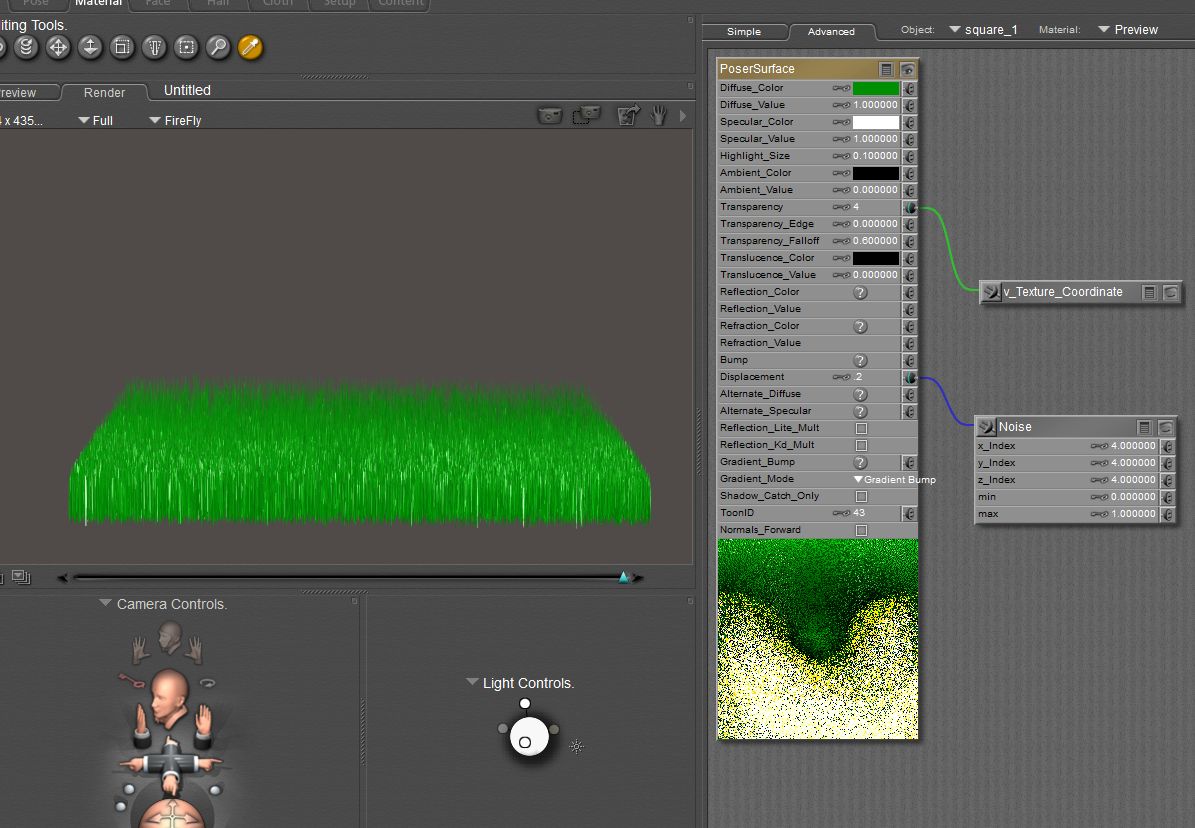Click the green Diffuse_Color swatch
Image resolution: width=1195 pixels, height=828 pixels.
point(875,88)
